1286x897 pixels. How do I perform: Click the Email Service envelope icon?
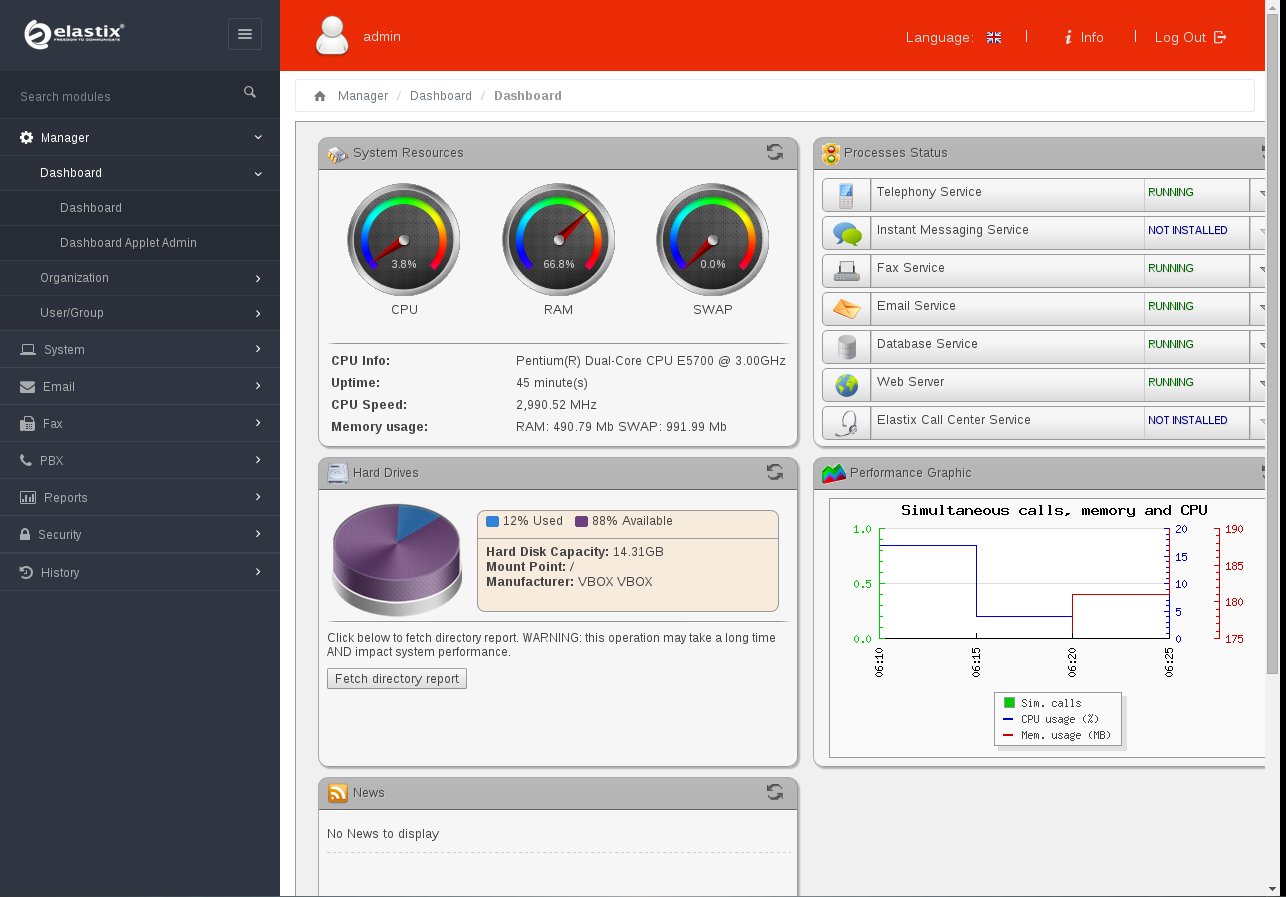coord(847,307)
